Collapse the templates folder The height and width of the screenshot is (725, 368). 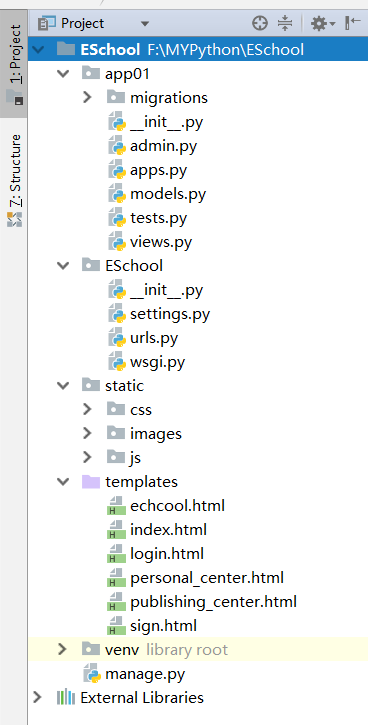click(x=63, y=481)
